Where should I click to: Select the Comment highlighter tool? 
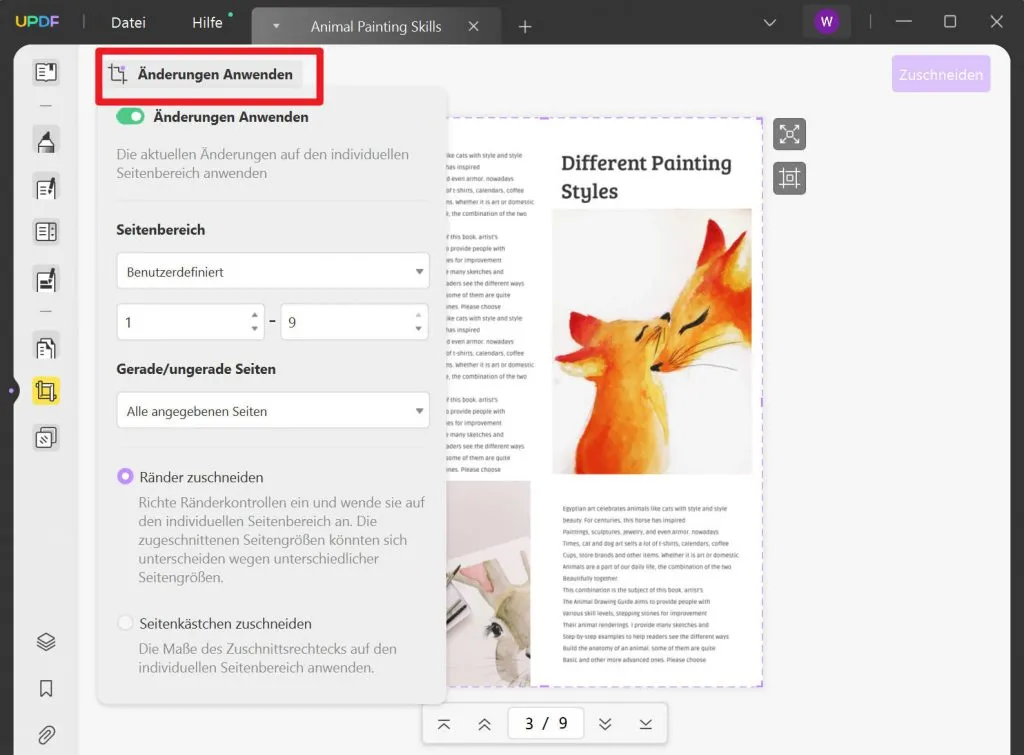pos(46,141)
